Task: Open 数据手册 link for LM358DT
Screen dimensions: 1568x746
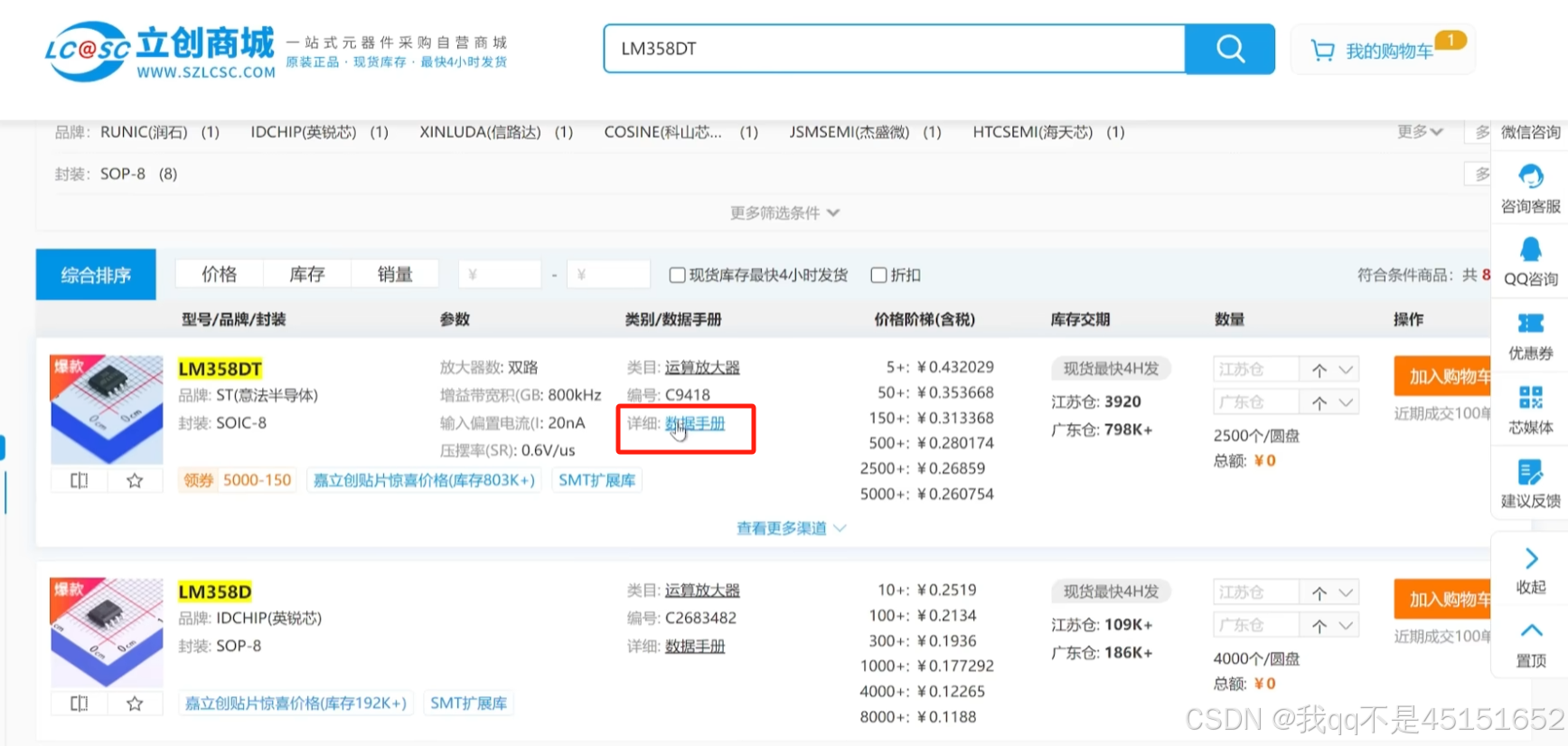Action: coord(695,423)
